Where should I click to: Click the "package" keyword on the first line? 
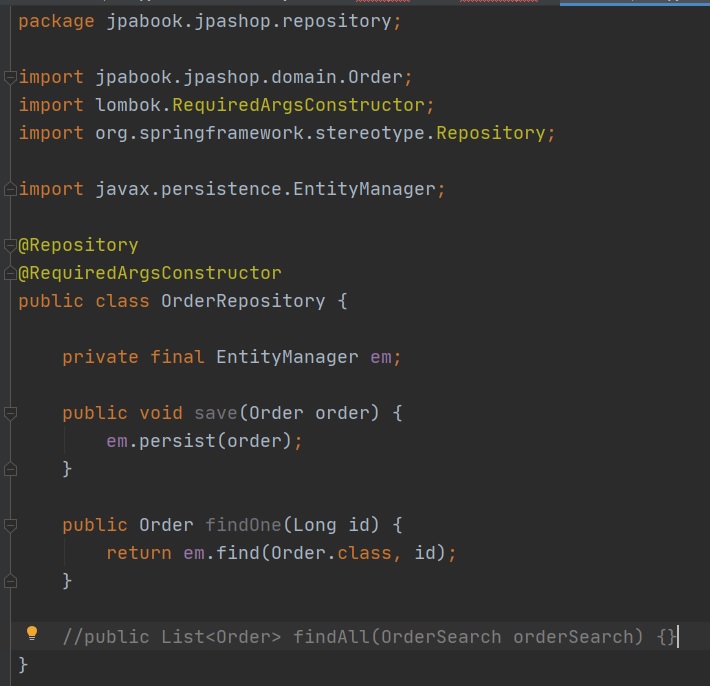click(56, 22)
